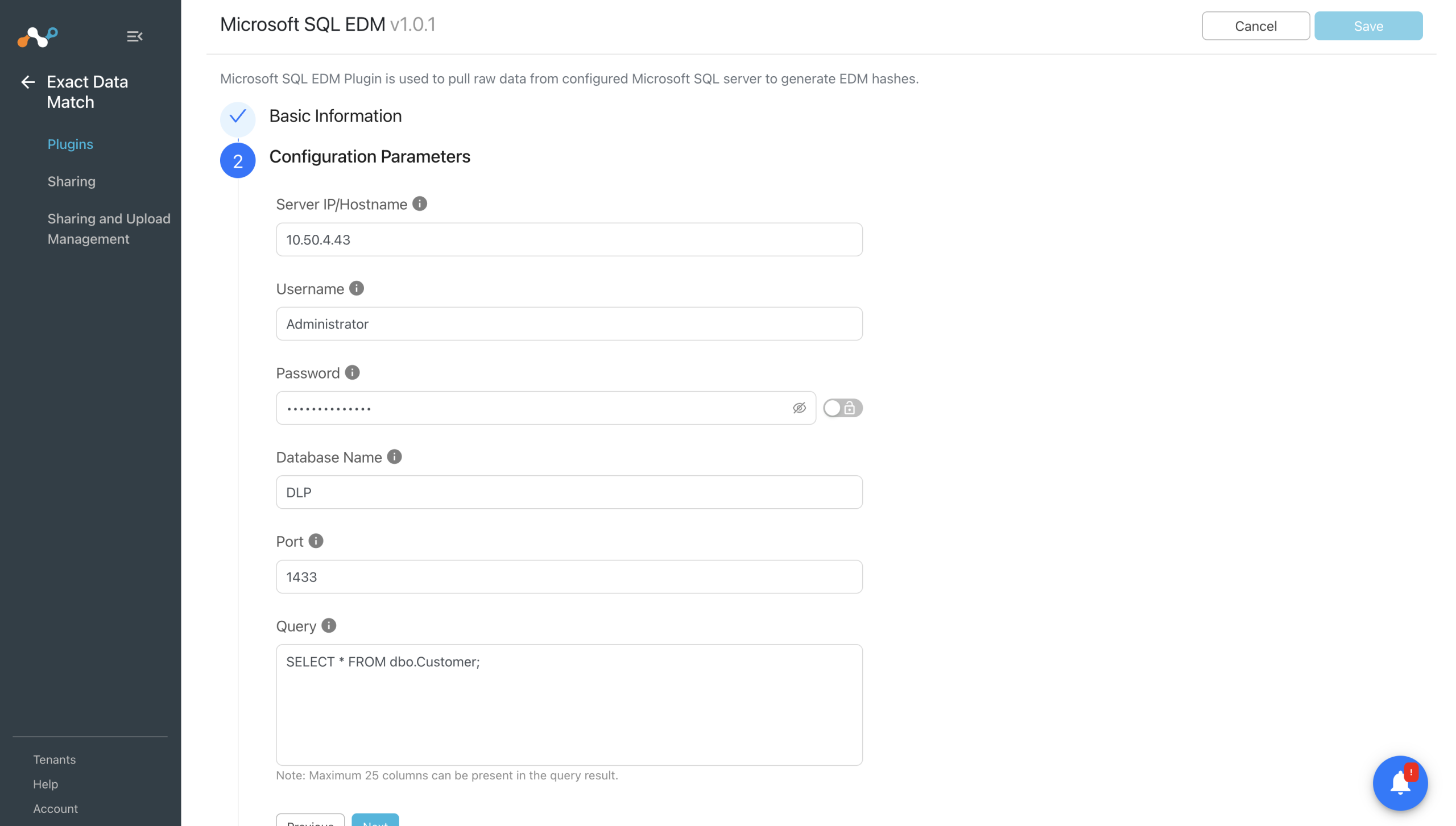Image resolution: width=1456 pixels, height=826 pixels.
Task: Open the Server IP/Hostname info tooltip
Action: [420, 203]
